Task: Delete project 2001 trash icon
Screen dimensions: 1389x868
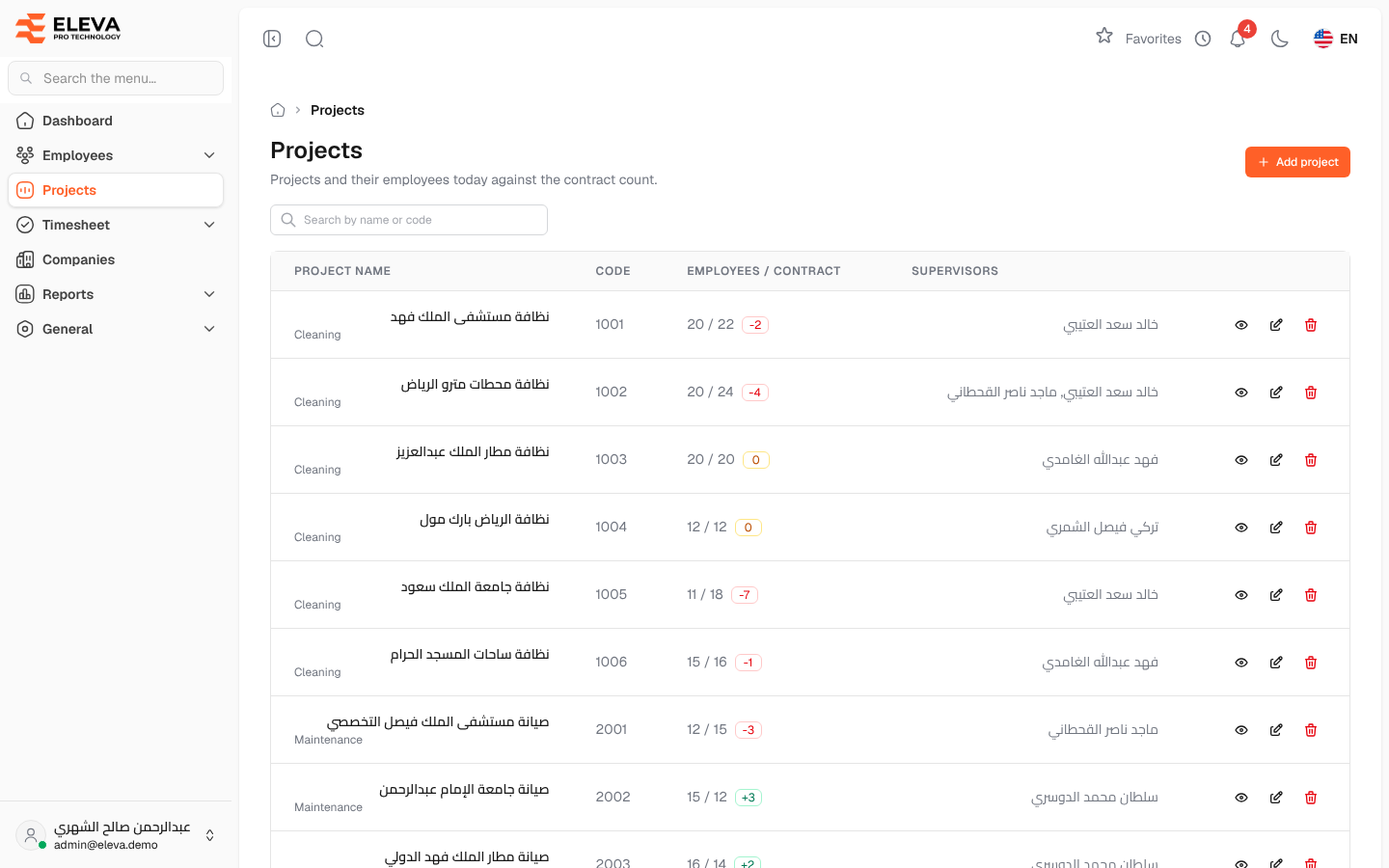Action: [1311, 730]
